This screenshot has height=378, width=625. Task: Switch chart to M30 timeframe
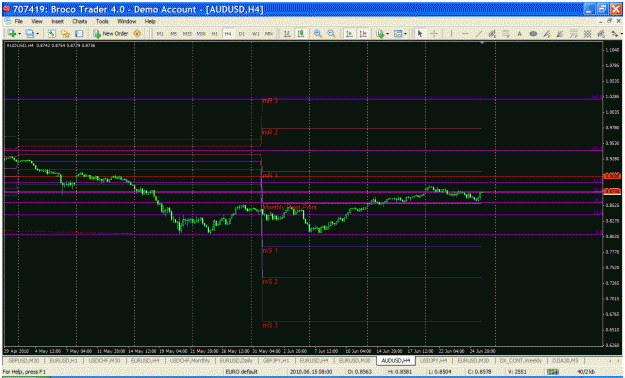coord(201,34)
